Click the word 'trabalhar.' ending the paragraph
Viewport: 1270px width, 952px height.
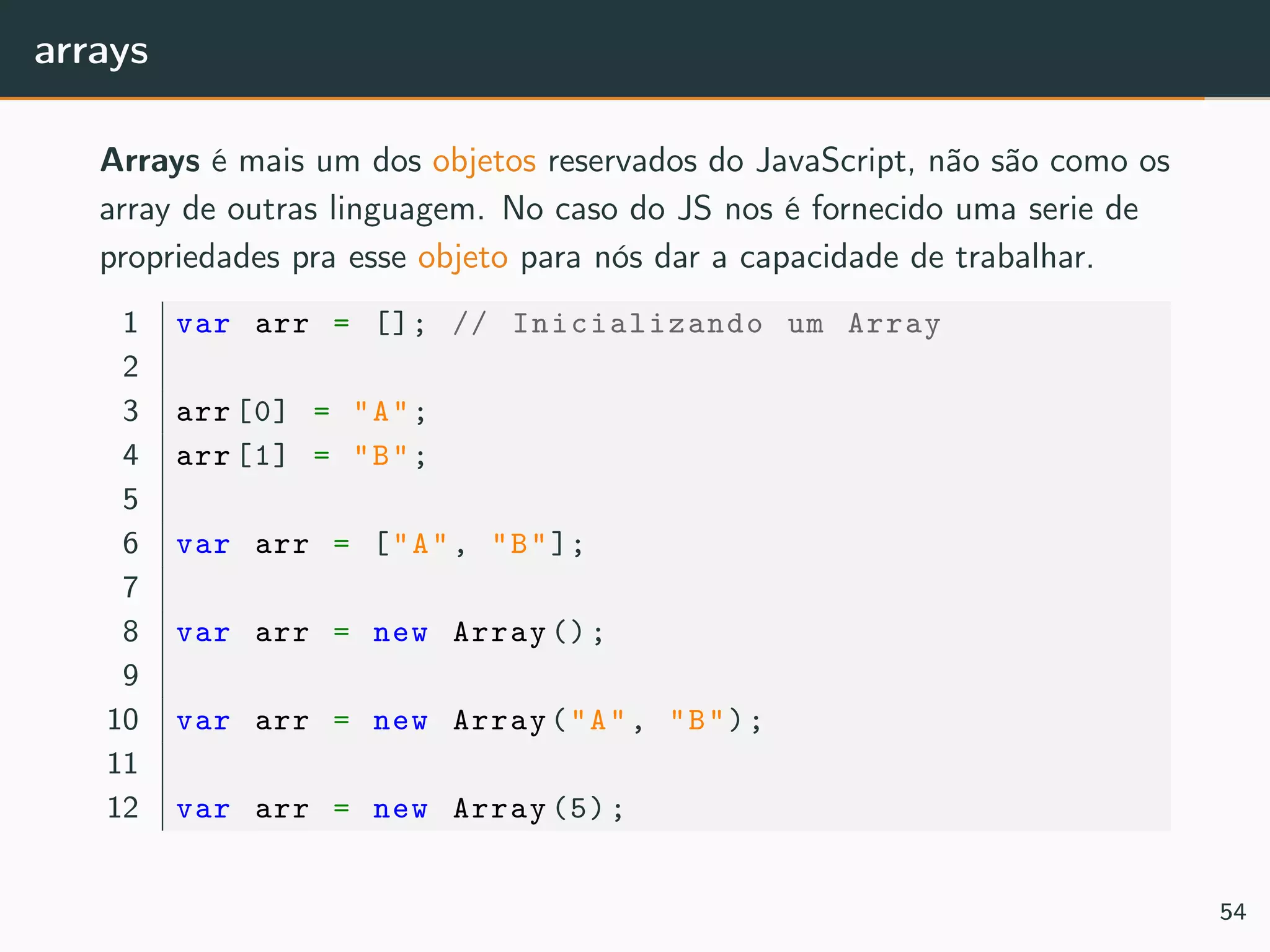pos(1024,258)
